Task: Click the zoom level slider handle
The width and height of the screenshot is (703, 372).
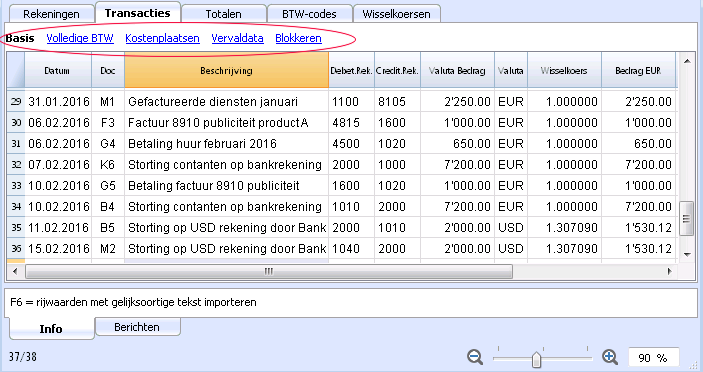Action: point(536,359)
